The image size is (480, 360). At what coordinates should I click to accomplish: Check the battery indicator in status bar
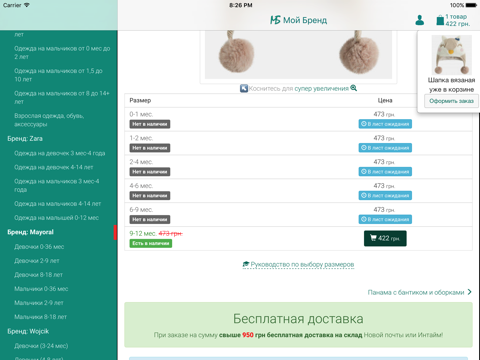coord(471,5)
